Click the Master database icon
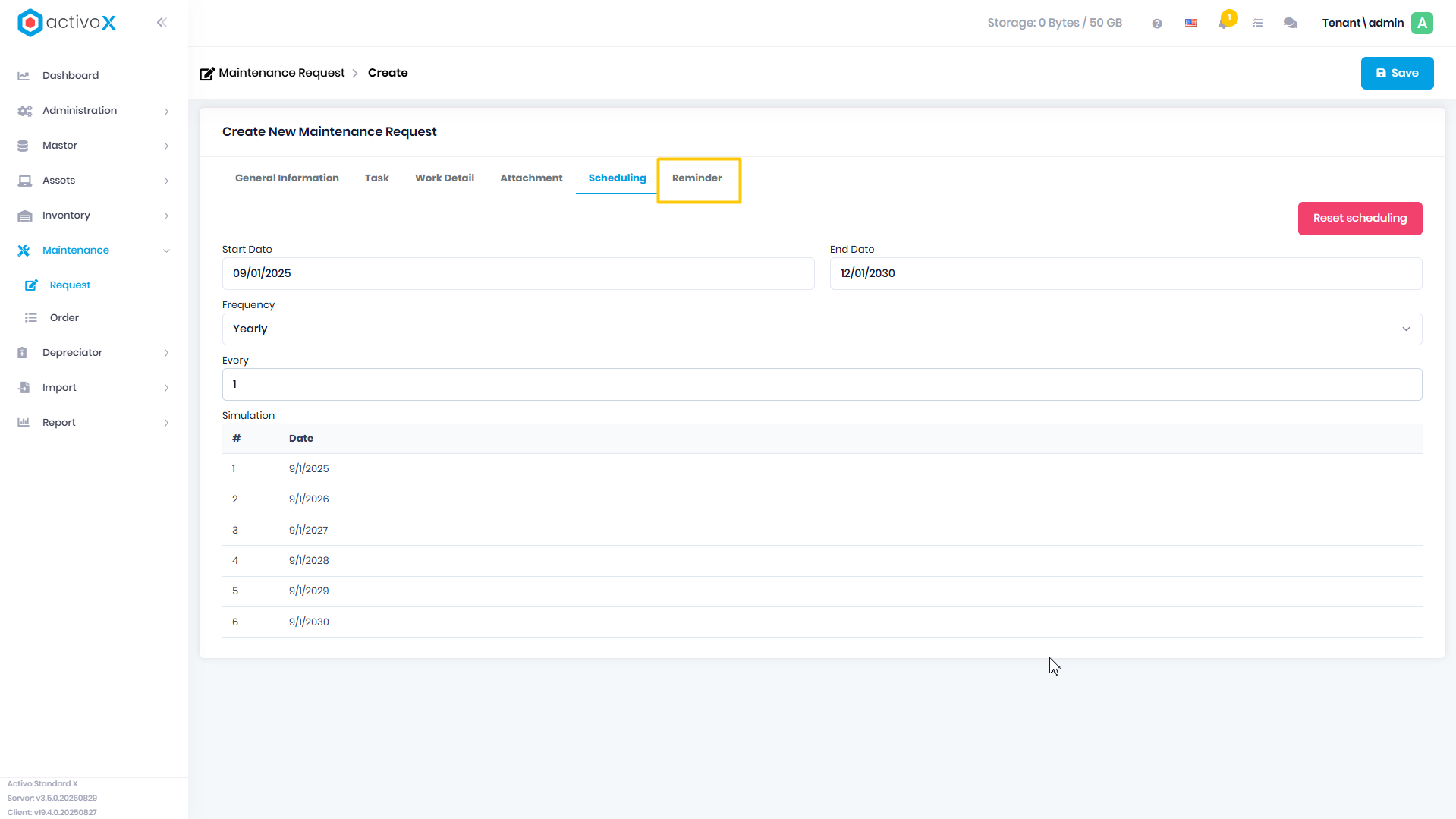 23,146
